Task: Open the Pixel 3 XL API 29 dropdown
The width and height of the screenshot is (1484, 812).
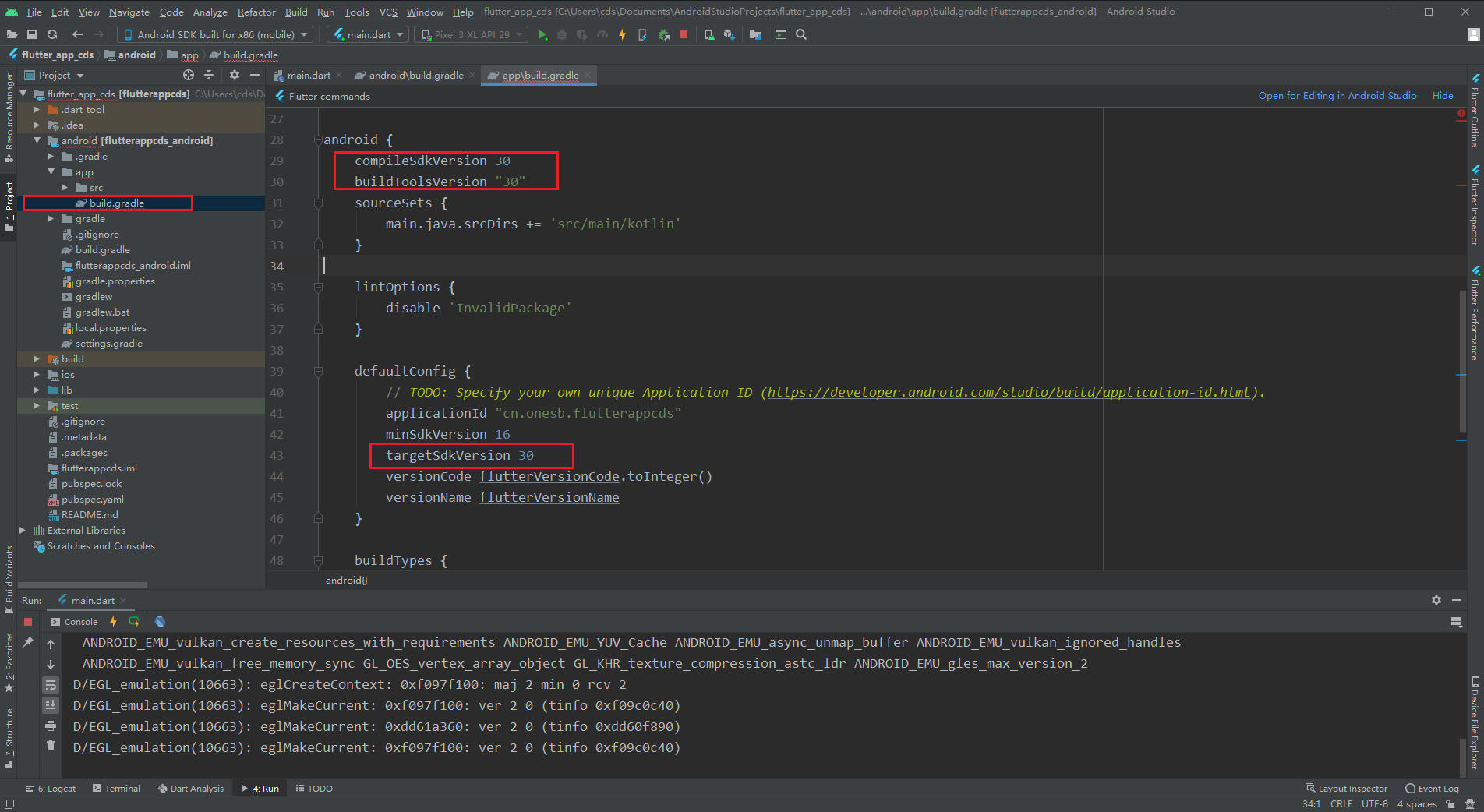Action: [472, 34]
